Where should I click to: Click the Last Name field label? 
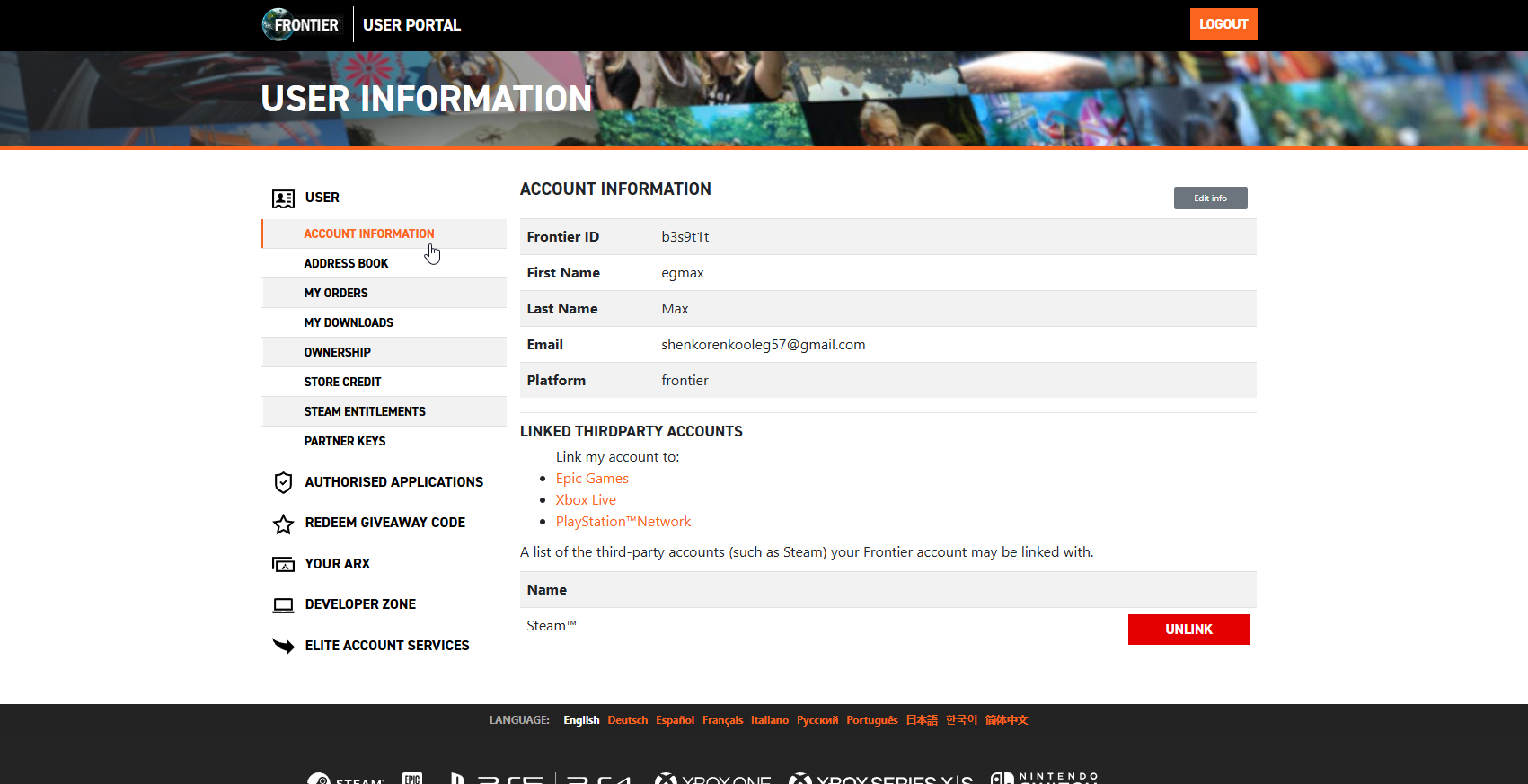562,309
